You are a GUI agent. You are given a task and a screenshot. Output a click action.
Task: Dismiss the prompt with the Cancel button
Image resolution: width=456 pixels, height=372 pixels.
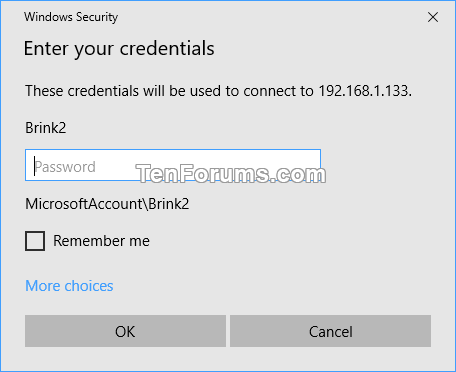(330, 331)
